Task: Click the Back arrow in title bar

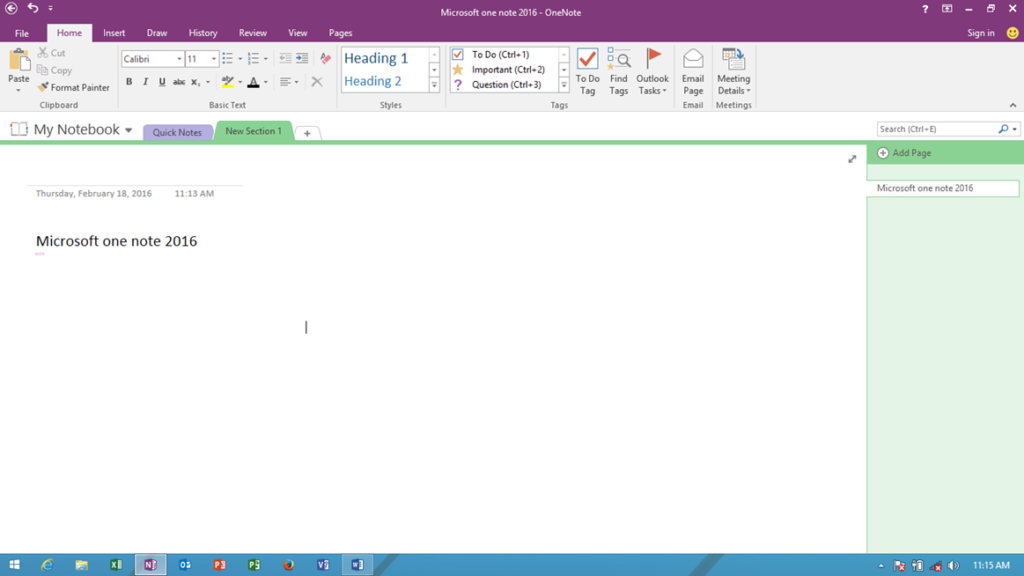Action: (x=11, y=8)
